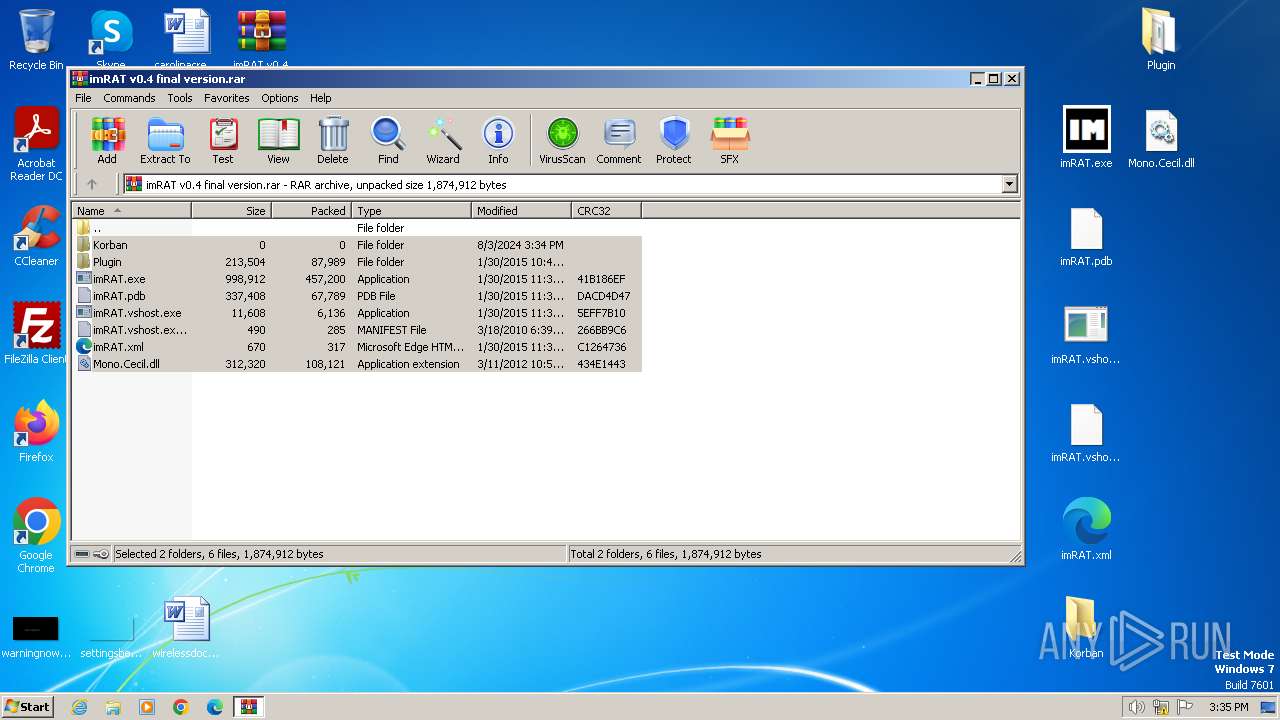Viewport: 1280px width, 720px height.
Task: Open the Find tool
Action: click(x=388, y=140)
